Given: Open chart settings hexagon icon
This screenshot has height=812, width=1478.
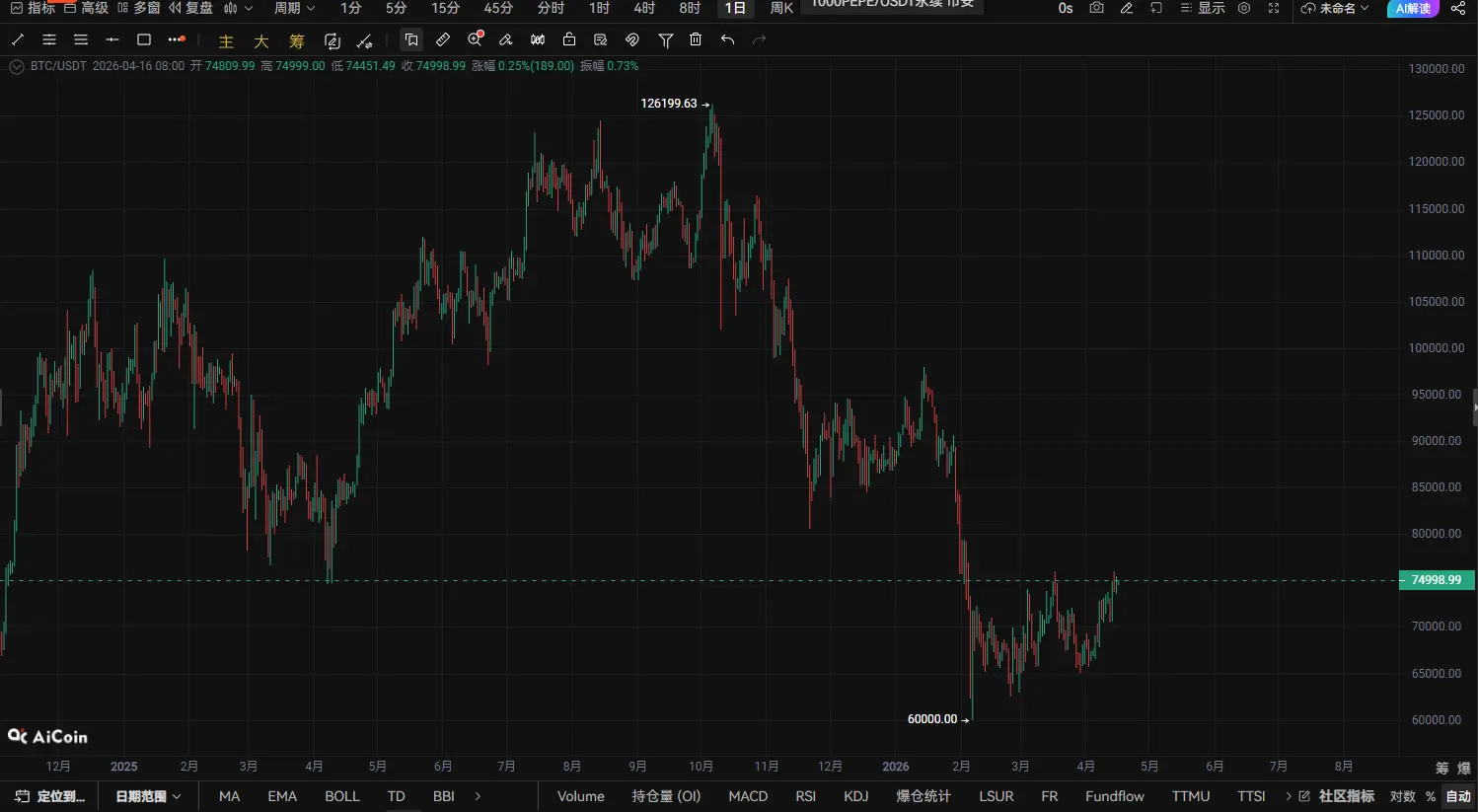Looking at the screenshot, I should [x=1244, y=8].
